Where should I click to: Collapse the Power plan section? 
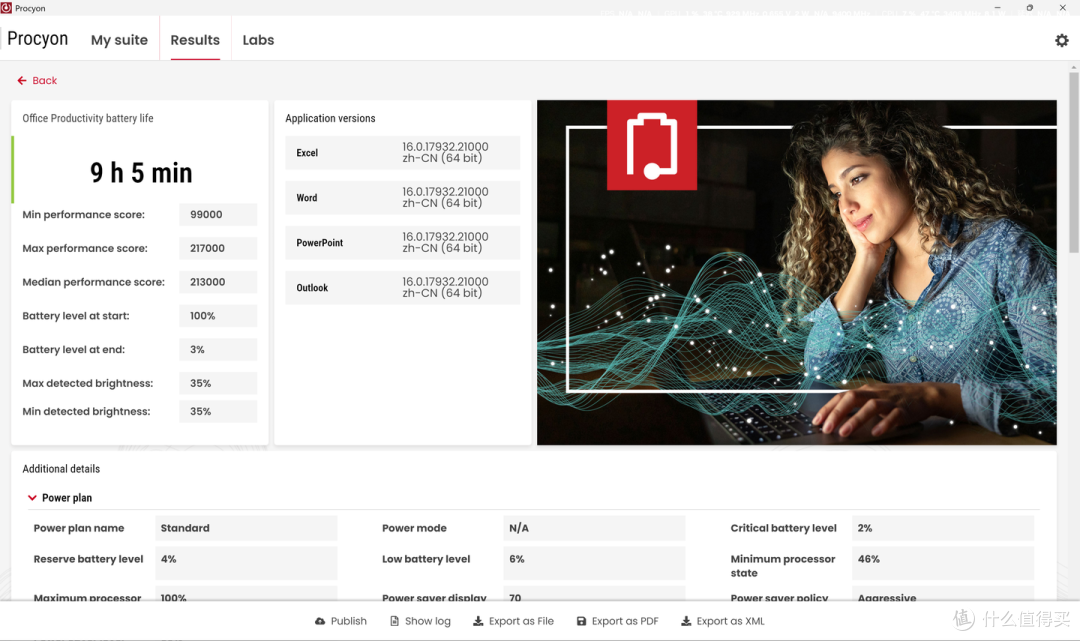point(32,498)
